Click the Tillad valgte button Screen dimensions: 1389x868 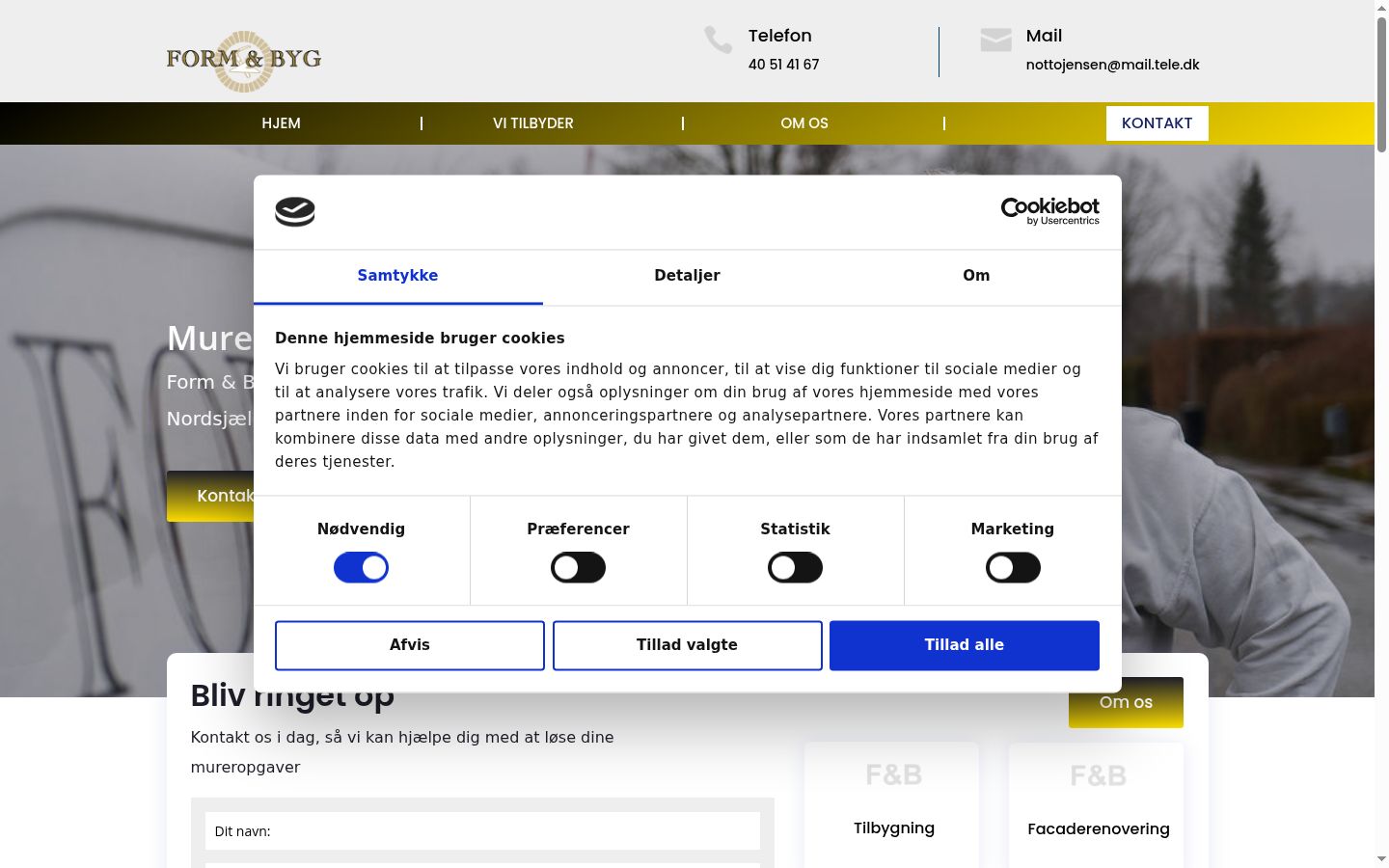click(x=688, y=645)
